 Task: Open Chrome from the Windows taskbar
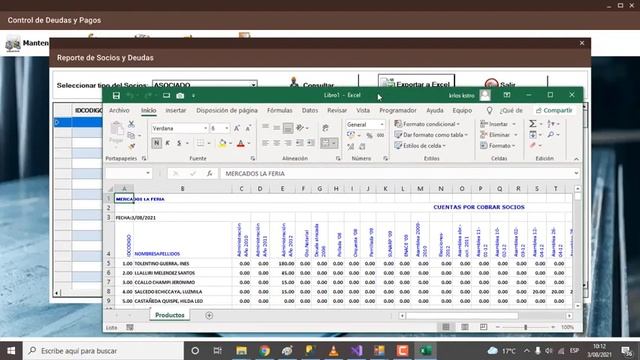coord(264,351)
